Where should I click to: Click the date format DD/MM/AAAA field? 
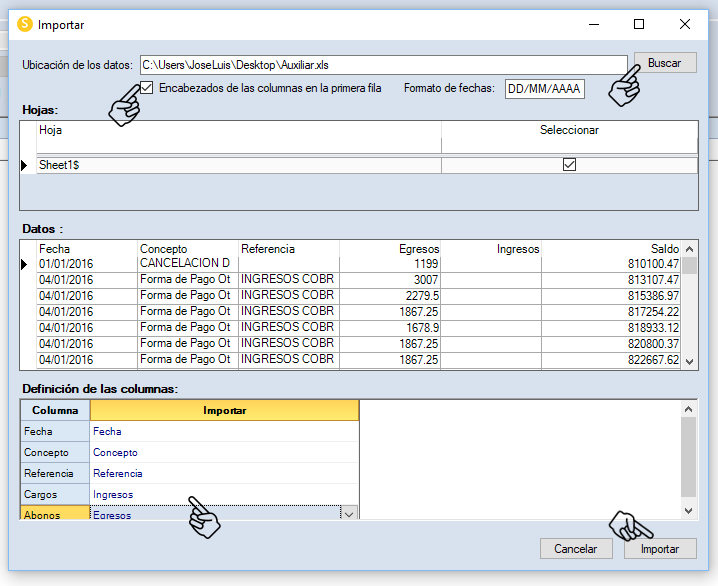[543, 89]
